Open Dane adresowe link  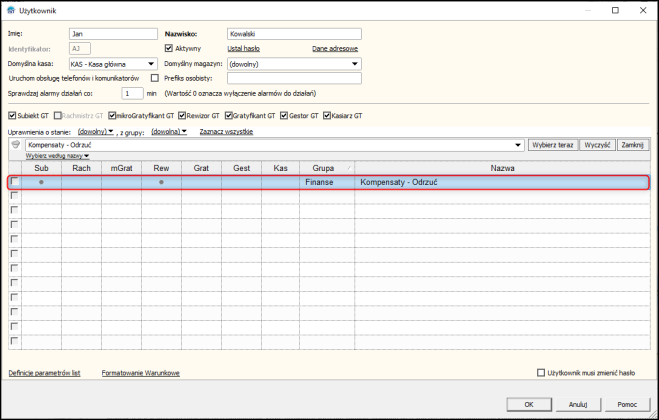tap(335, 49)
